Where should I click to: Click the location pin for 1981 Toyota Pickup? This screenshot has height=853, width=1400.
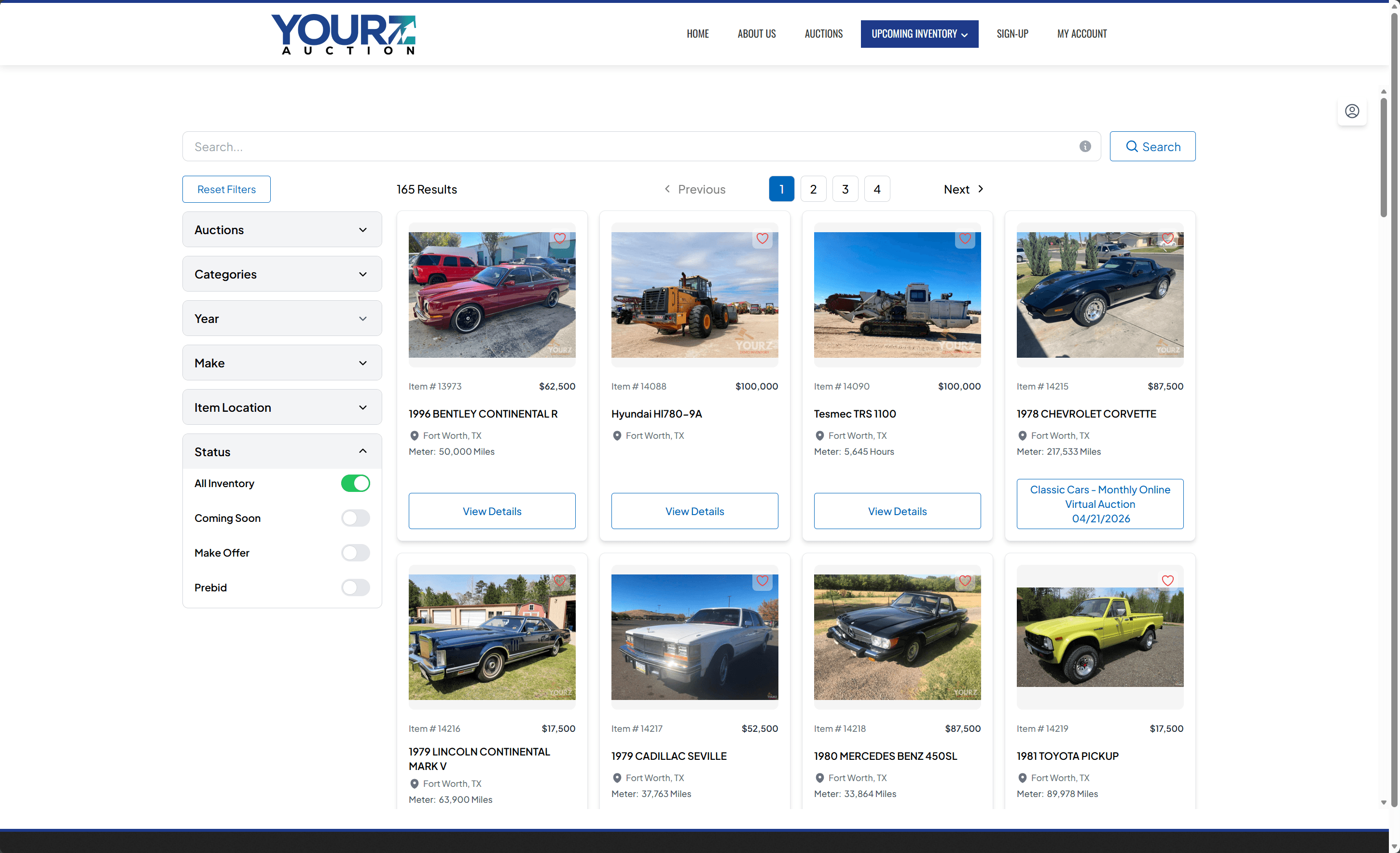pos(1022,778)
